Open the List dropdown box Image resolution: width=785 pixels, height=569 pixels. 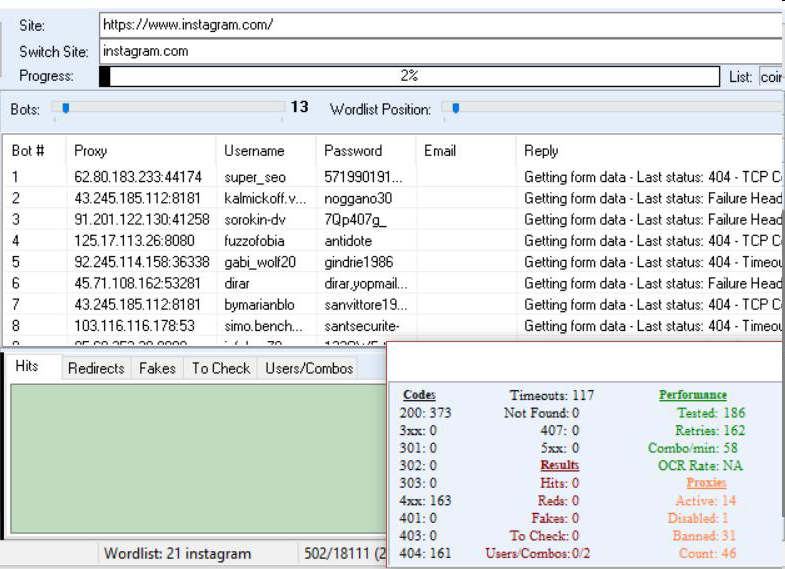(x=771, y=77)
